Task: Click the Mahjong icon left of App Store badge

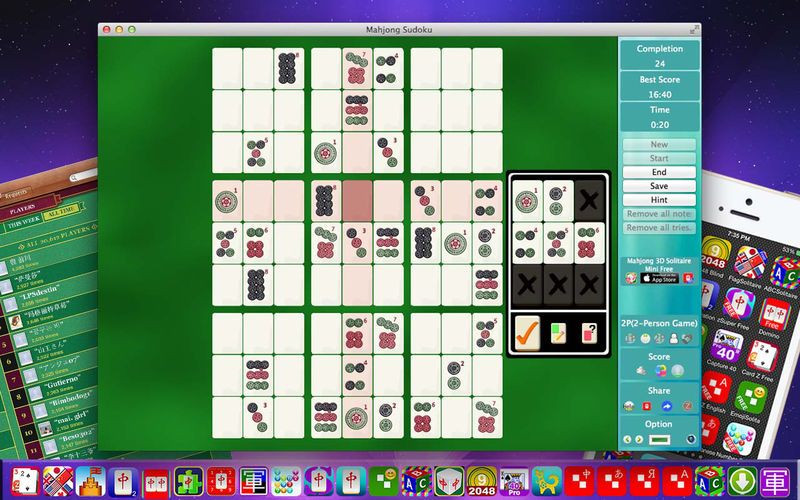Action: (632, 278)
